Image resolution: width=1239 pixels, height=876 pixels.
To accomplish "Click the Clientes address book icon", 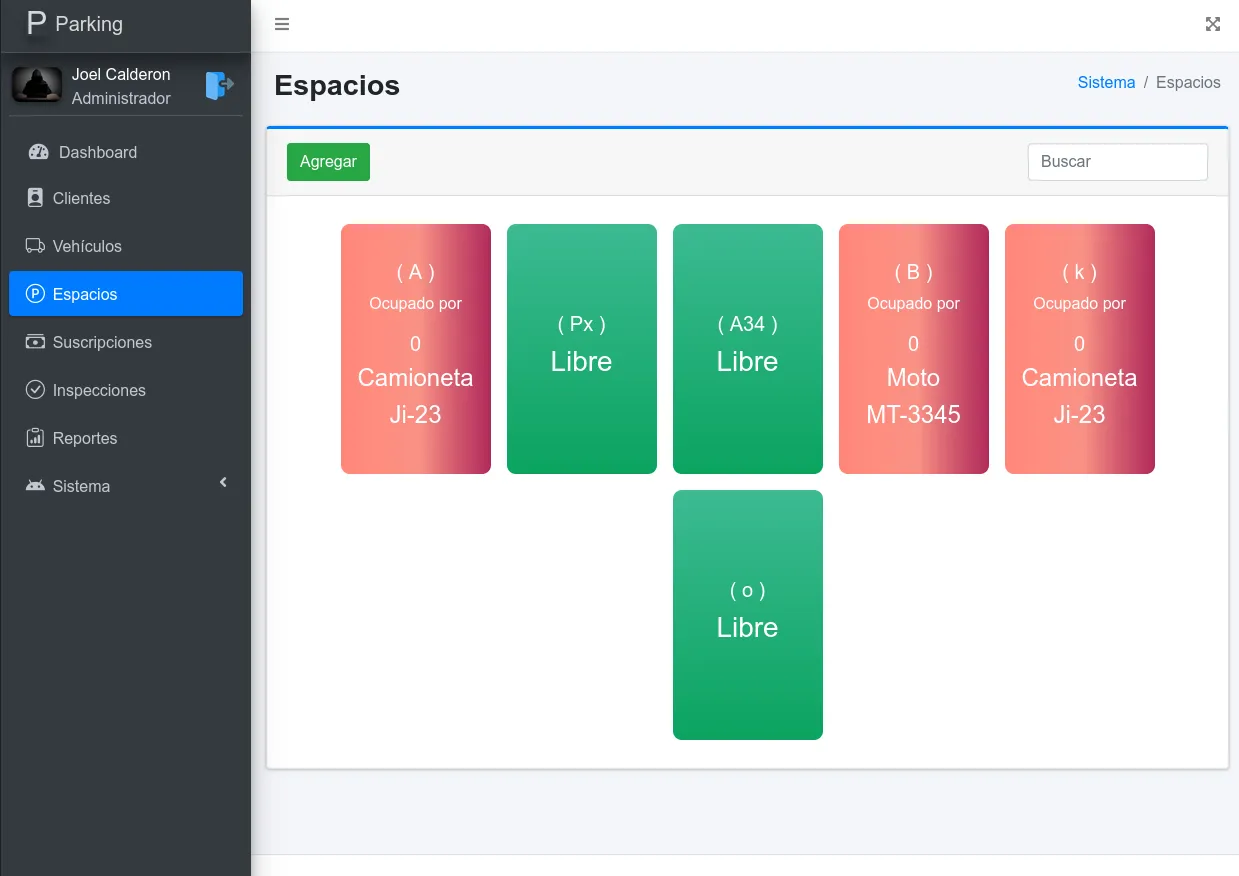I will (36, 198).
